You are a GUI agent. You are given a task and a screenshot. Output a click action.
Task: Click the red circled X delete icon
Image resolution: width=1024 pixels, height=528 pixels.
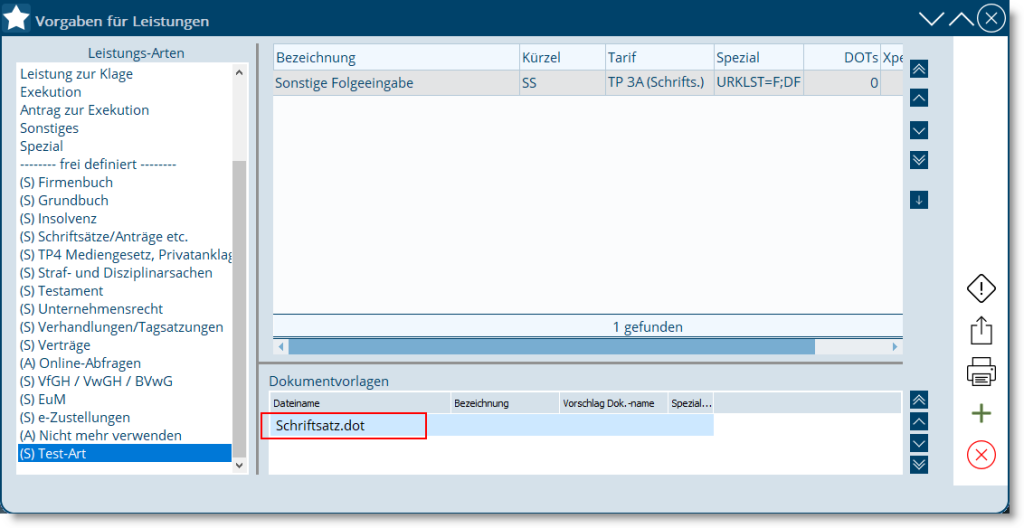(x=981, y=456)
